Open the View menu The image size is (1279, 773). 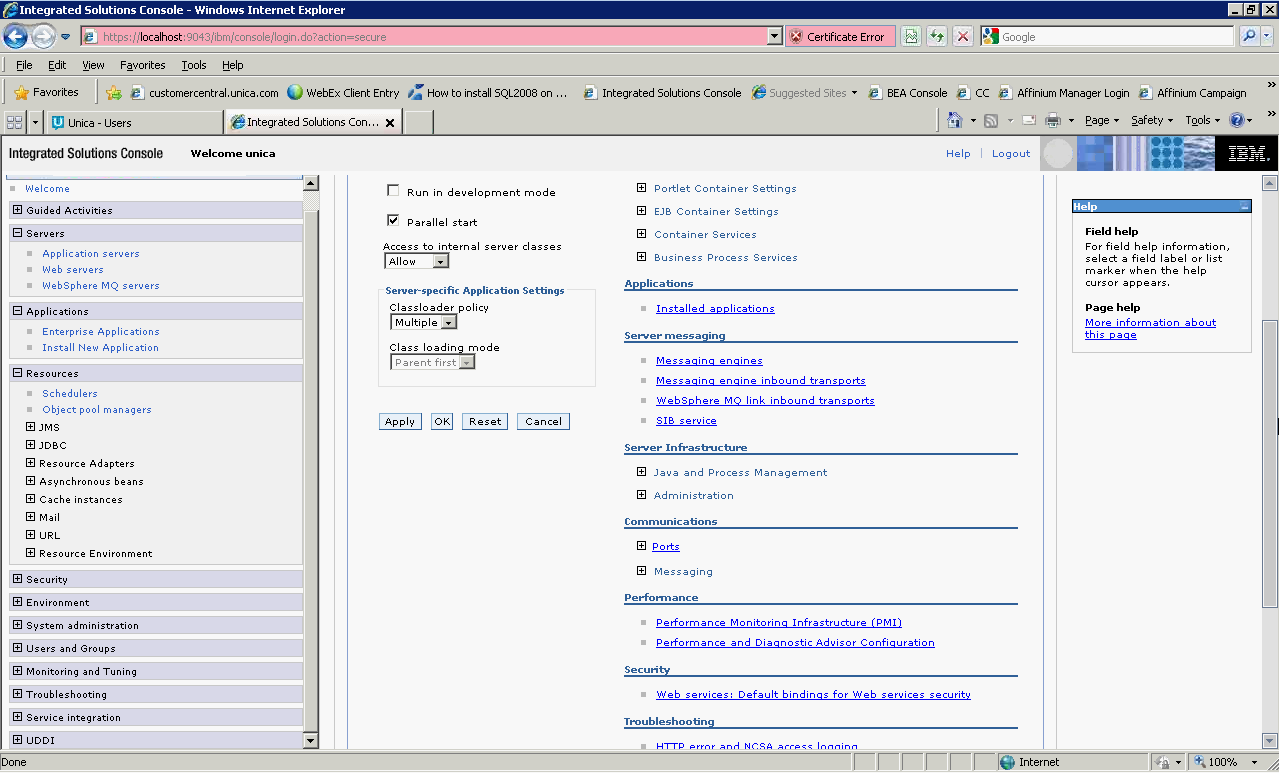click(x=93, y=65)
